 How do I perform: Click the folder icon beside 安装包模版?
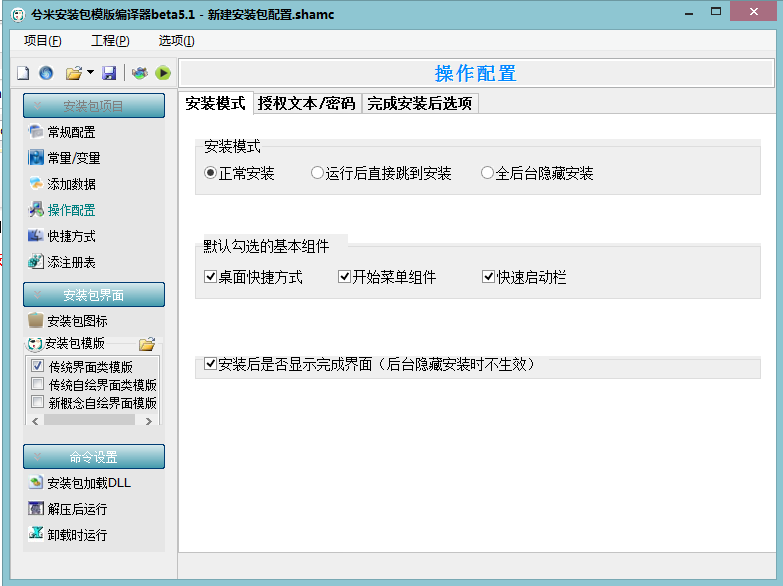pyautogui.click(x=147, y=344)
